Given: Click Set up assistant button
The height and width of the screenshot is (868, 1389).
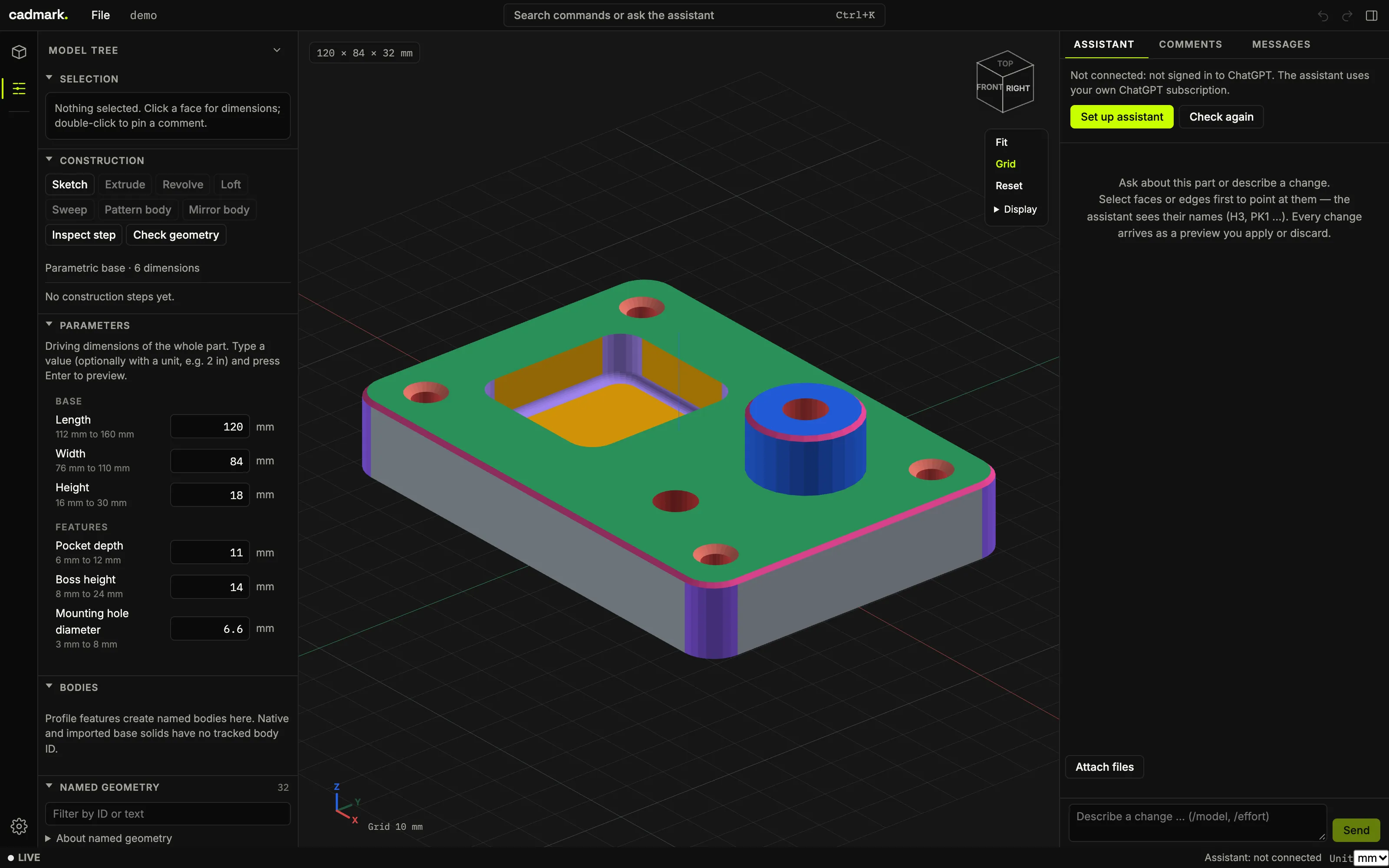Looking at the screenshot, I should coord(1122,117).
